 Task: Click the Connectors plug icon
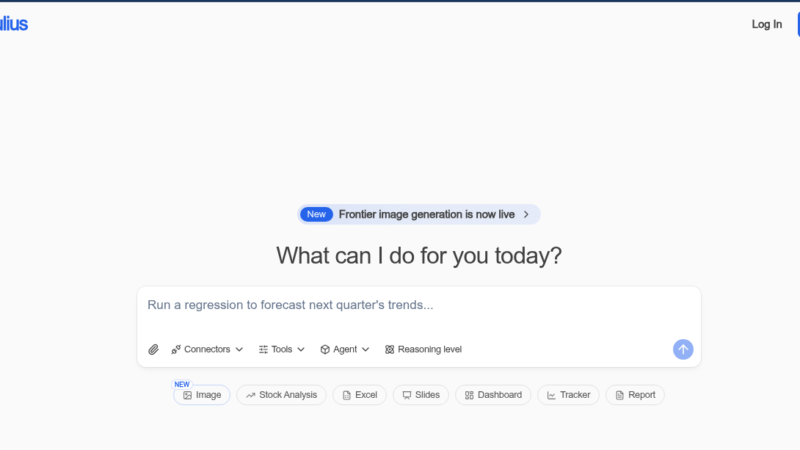pyautogui.click(x=176, y=349)
